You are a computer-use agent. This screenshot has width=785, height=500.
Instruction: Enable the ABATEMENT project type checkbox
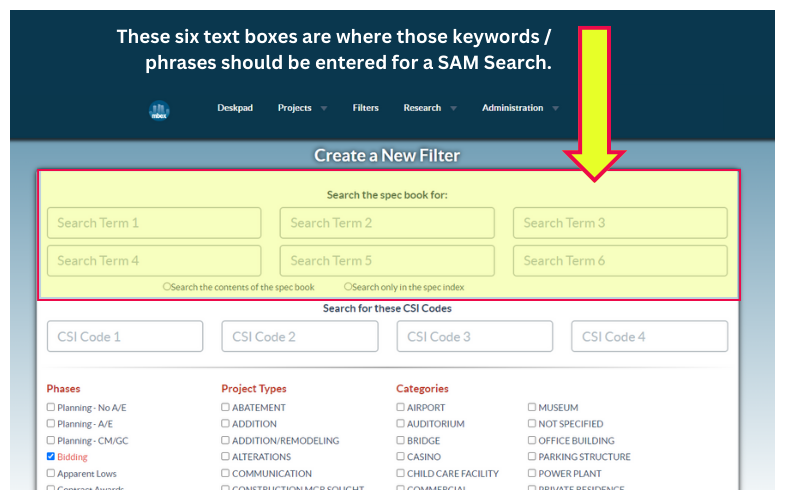pos(226,407)
